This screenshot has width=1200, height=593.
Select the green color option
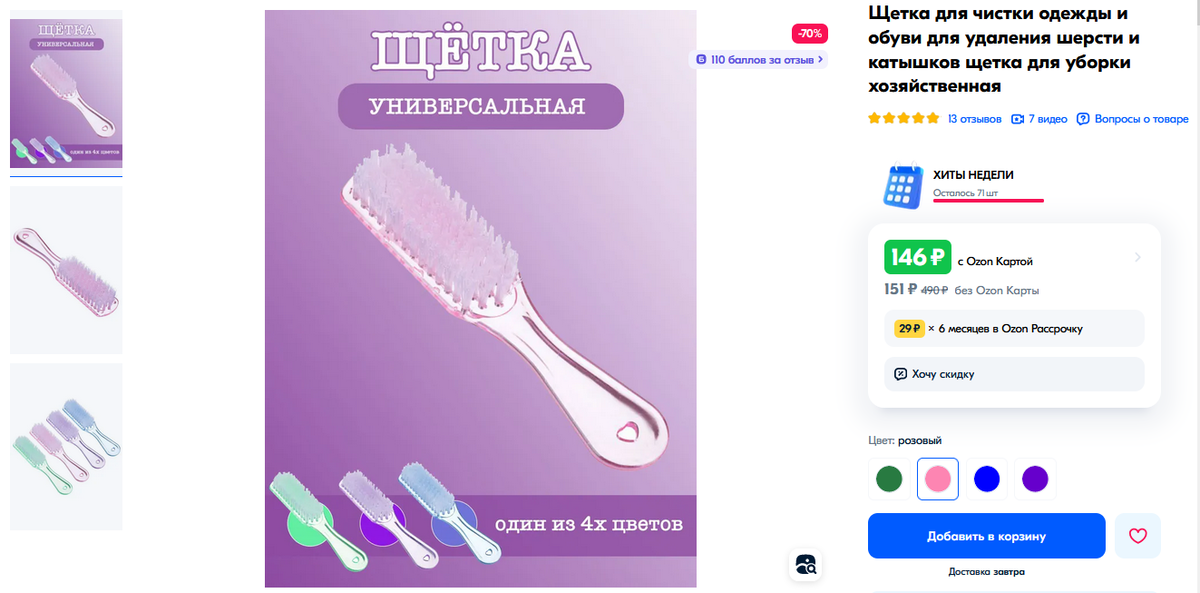pyautogui.click(x=890, y=479)
